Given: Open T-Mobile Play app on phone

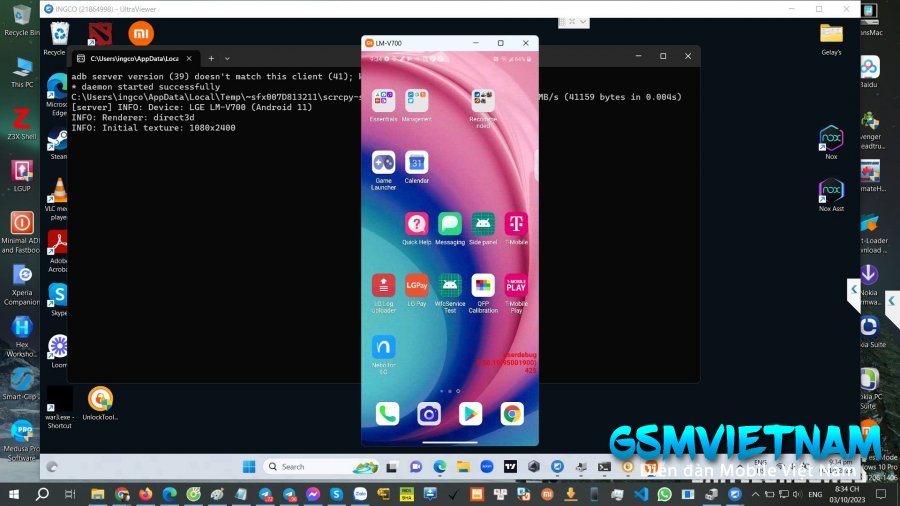Looking at the screenshot, I should [x=516, y=285].
